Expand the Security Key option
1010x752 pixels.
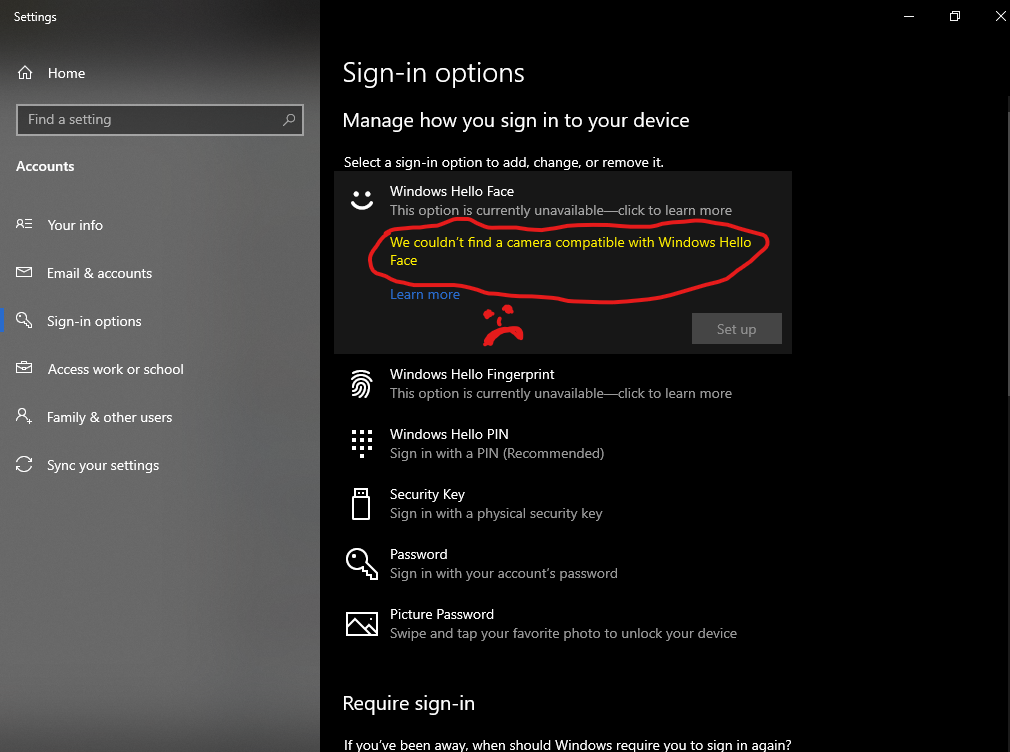[x=562, y=504]
